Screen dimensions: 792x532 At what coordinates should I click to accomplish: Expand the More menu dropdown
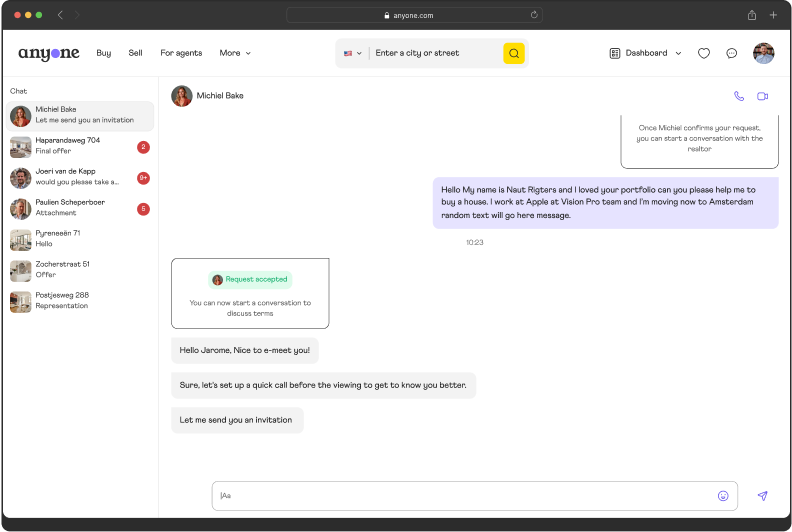(x=235, y=53)
